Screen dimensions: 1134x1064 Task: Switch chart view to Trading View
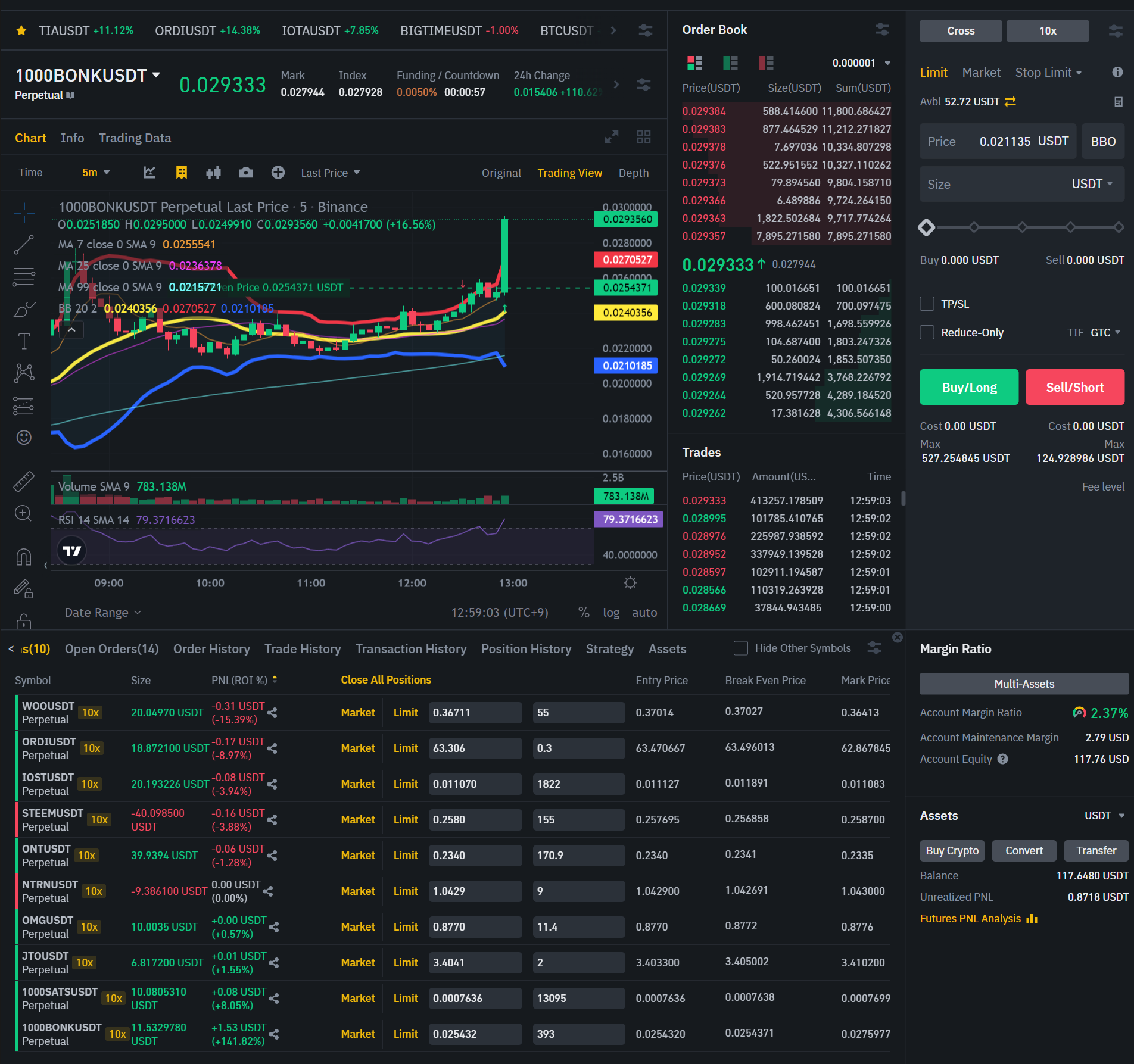tap(569, 173)
